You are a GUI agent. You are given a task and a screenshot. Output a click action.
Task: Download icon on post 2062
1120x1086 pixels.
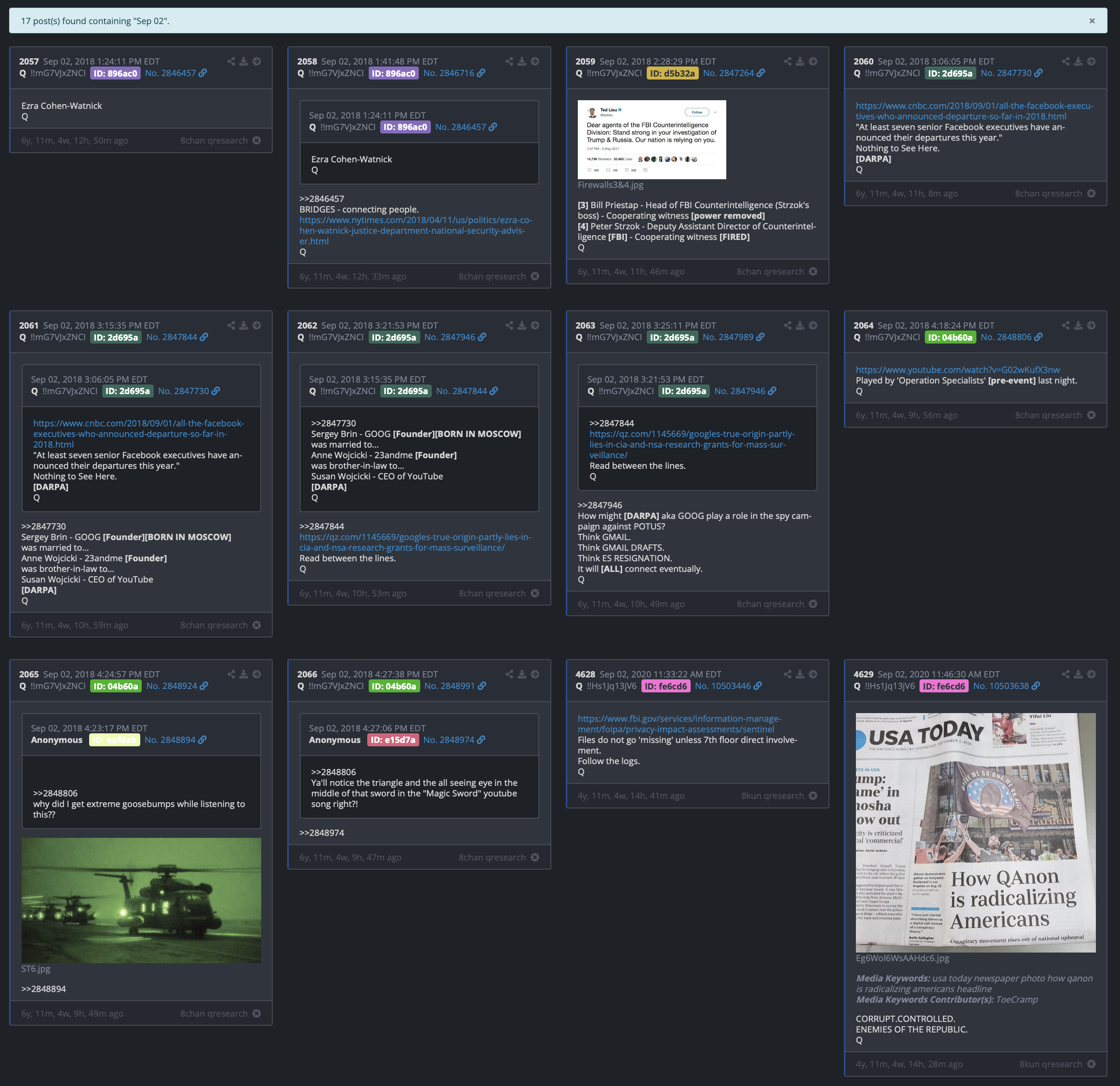[522, 326]
